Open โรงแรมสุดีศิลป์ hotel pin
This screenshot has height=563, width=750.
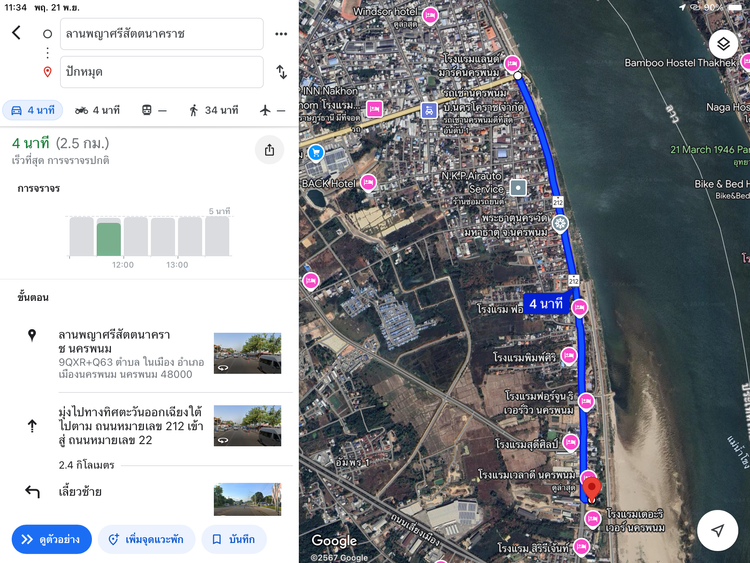click(x=570, y=442)
